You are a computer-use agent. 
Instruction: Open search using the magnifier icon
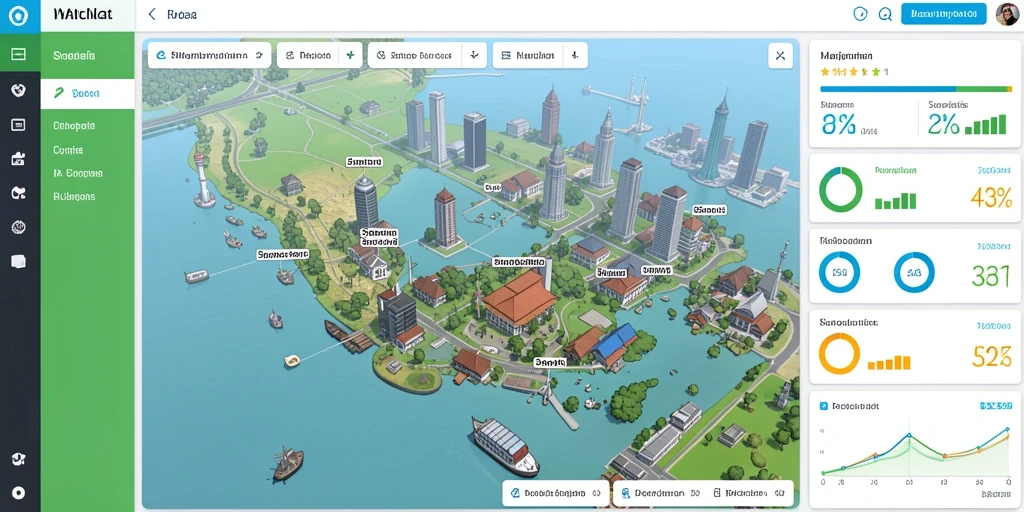[885, 14]
